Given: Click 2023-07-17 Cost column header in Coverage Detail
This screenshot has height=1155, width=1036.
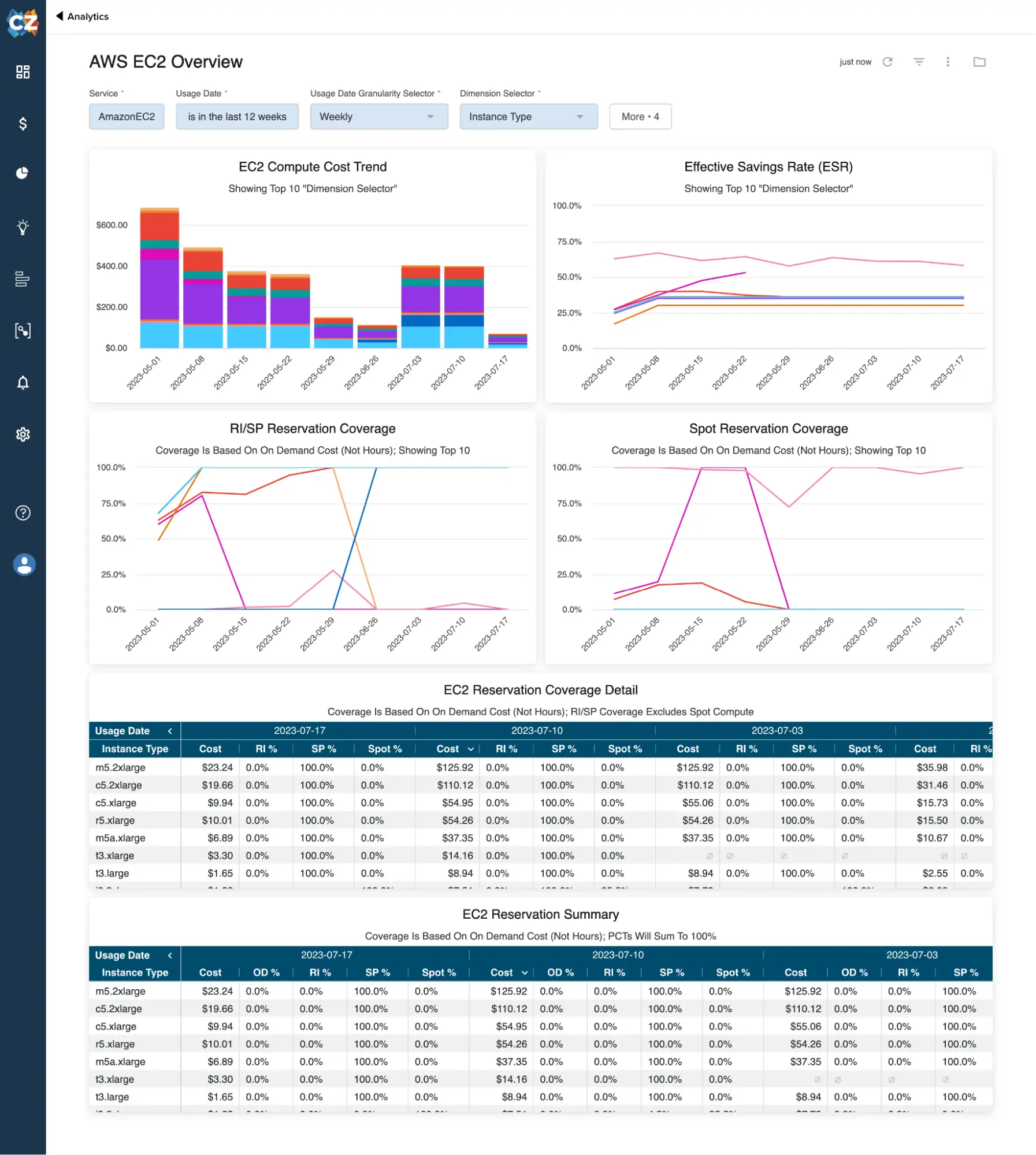Looking at the screenshot, I should coord(210,749).
